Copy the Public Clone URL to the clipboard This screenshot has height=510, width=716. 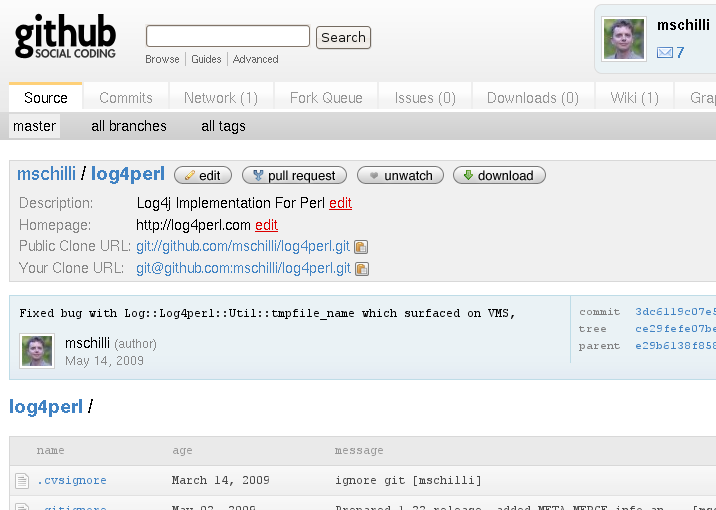click(x=361, y=247)
